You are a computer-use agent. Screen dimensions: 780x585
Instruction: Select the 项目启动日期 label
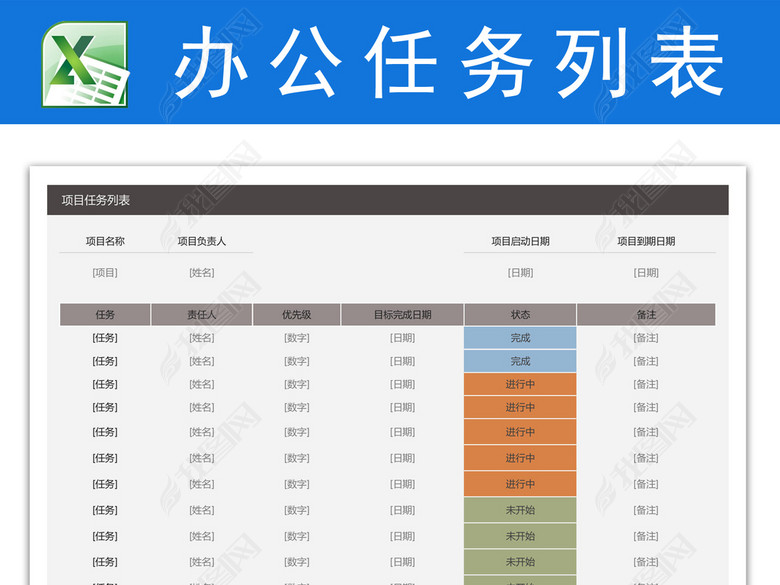520,241
